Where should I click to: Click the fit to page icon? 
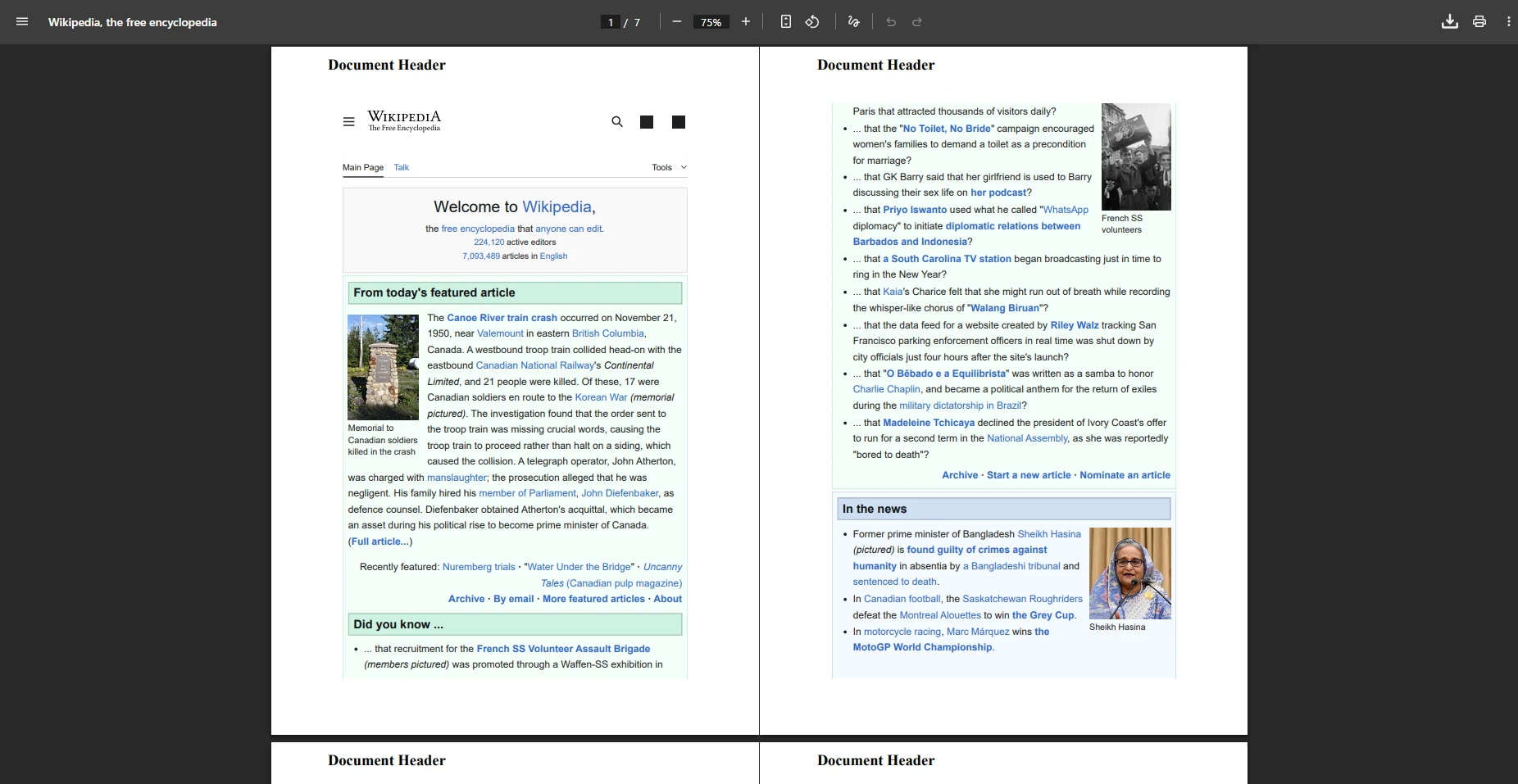pyautogui.click(x=785, y=22)
